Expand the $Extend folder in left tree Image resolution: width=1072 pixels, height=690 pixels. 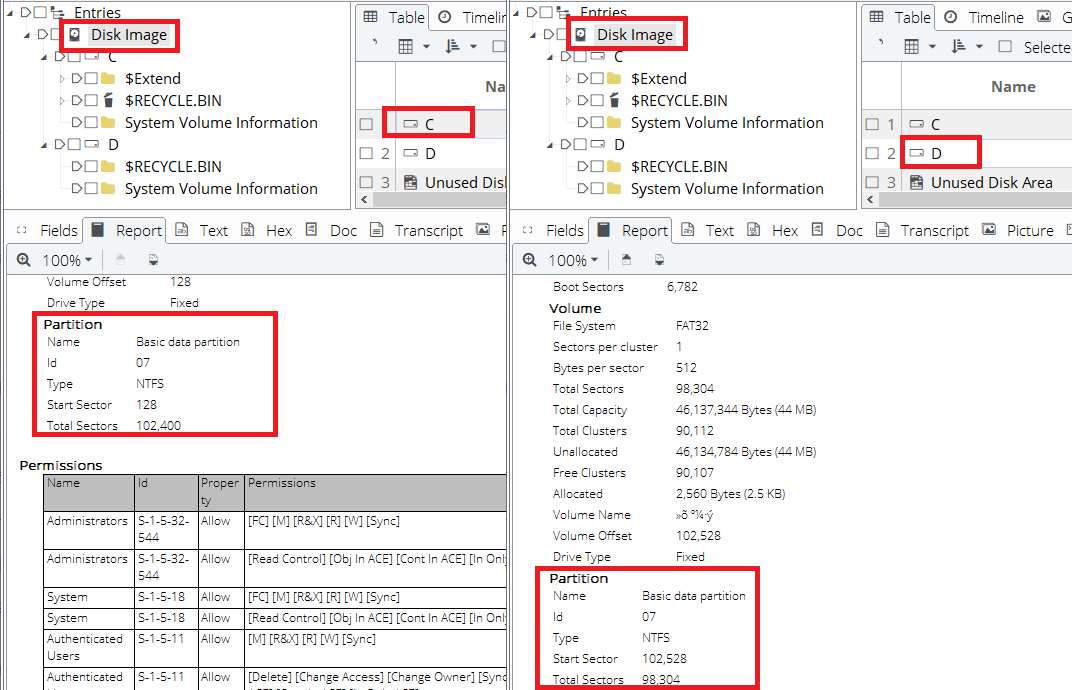[62, 79]
